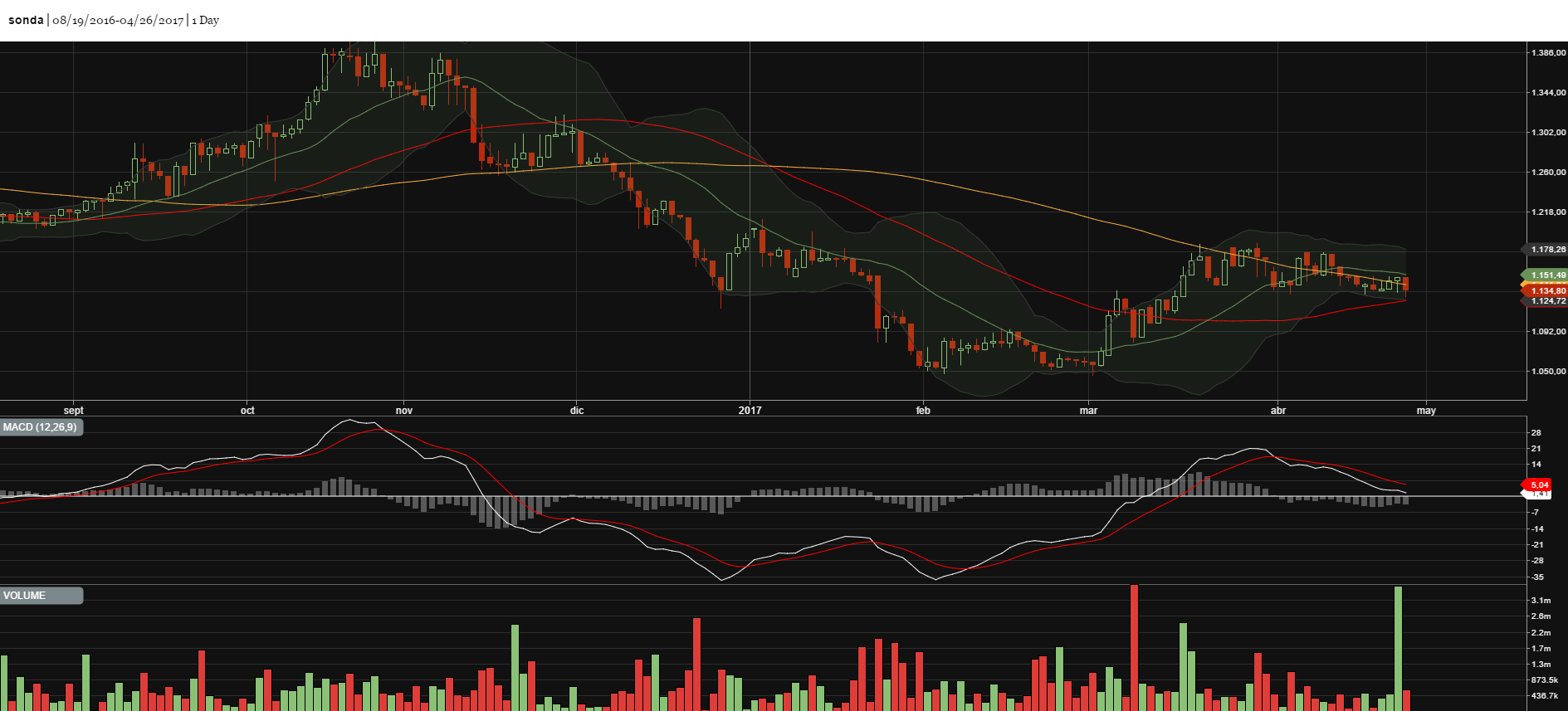The width and height of the screenshot is (1568, 711).
Task: Click the red '5,04' MACD signal value tag
Action: pyautogui.click(x=1537, y=485)
